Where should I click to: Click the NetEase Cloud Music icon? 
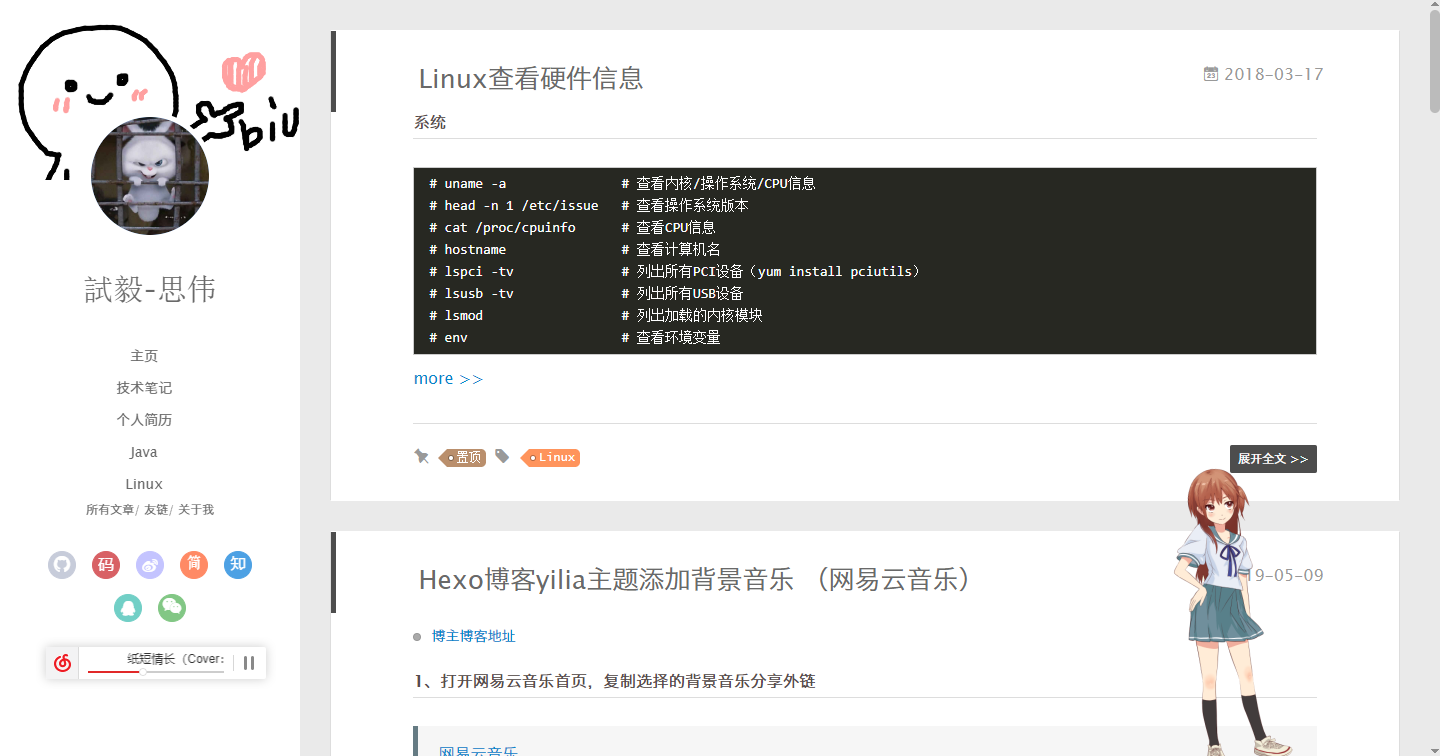pyautogui.click(x=62, y=662)
